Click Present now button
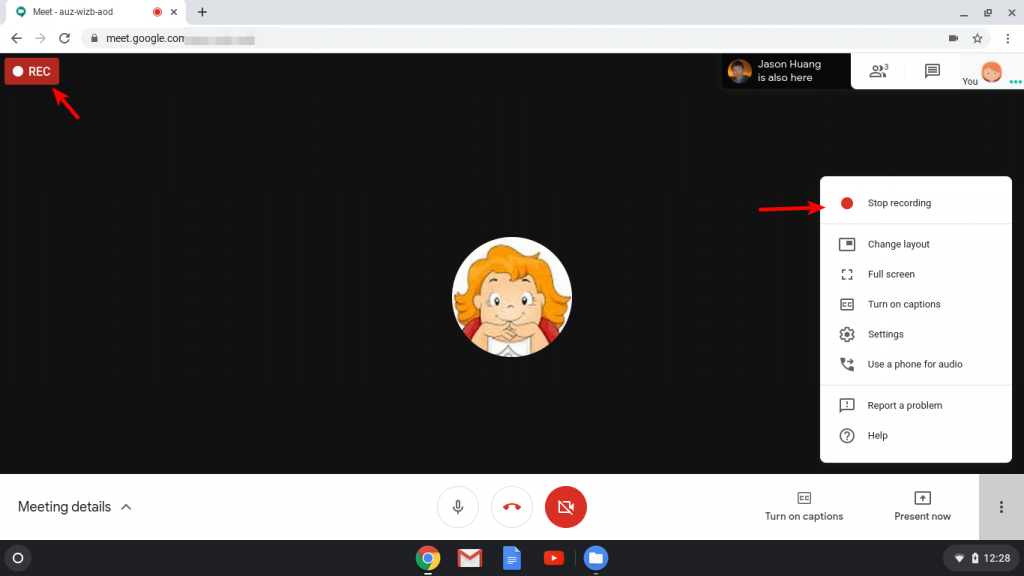 (x=922, y=507)
